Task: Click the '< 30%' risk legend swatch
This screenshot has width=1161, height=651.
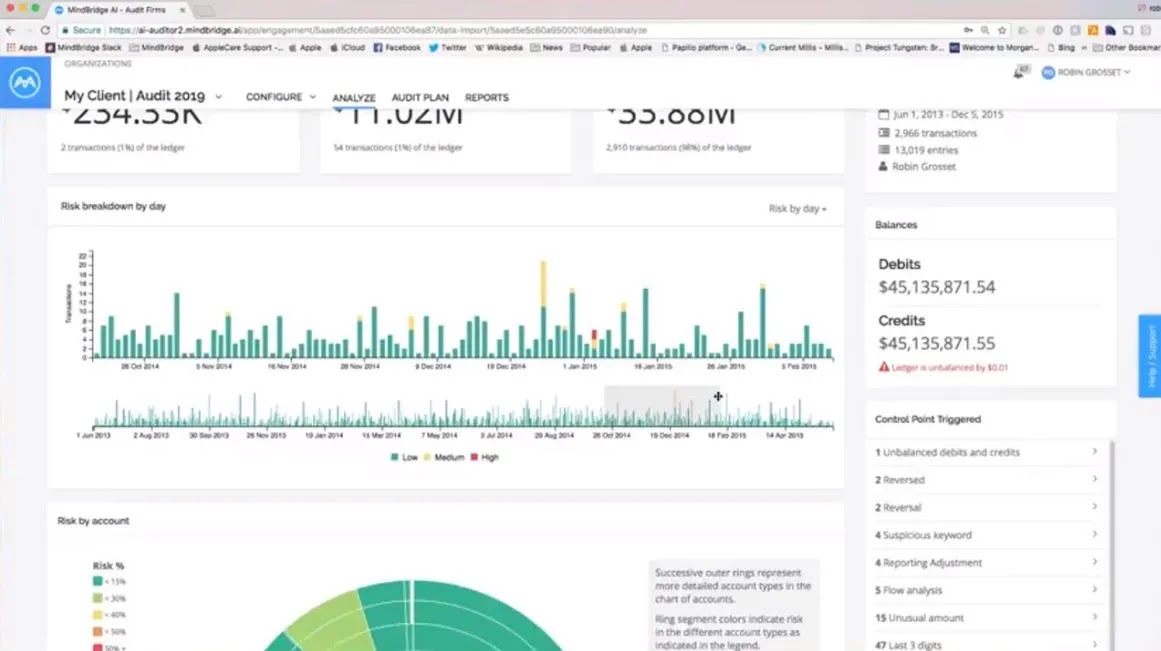Action: coord(98,598)
